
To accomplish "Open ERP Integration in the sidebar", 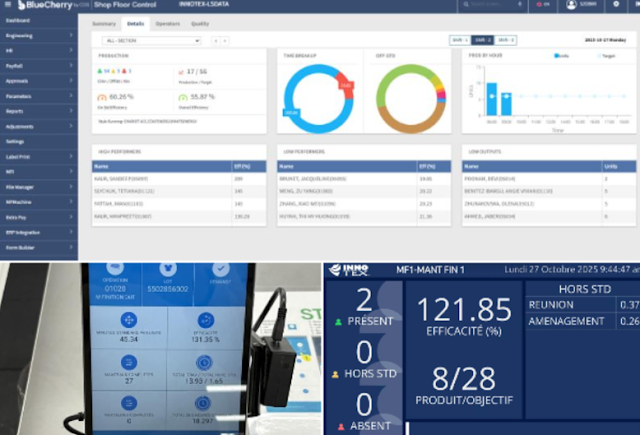I will pyautogui.click(x=39, y=232).
